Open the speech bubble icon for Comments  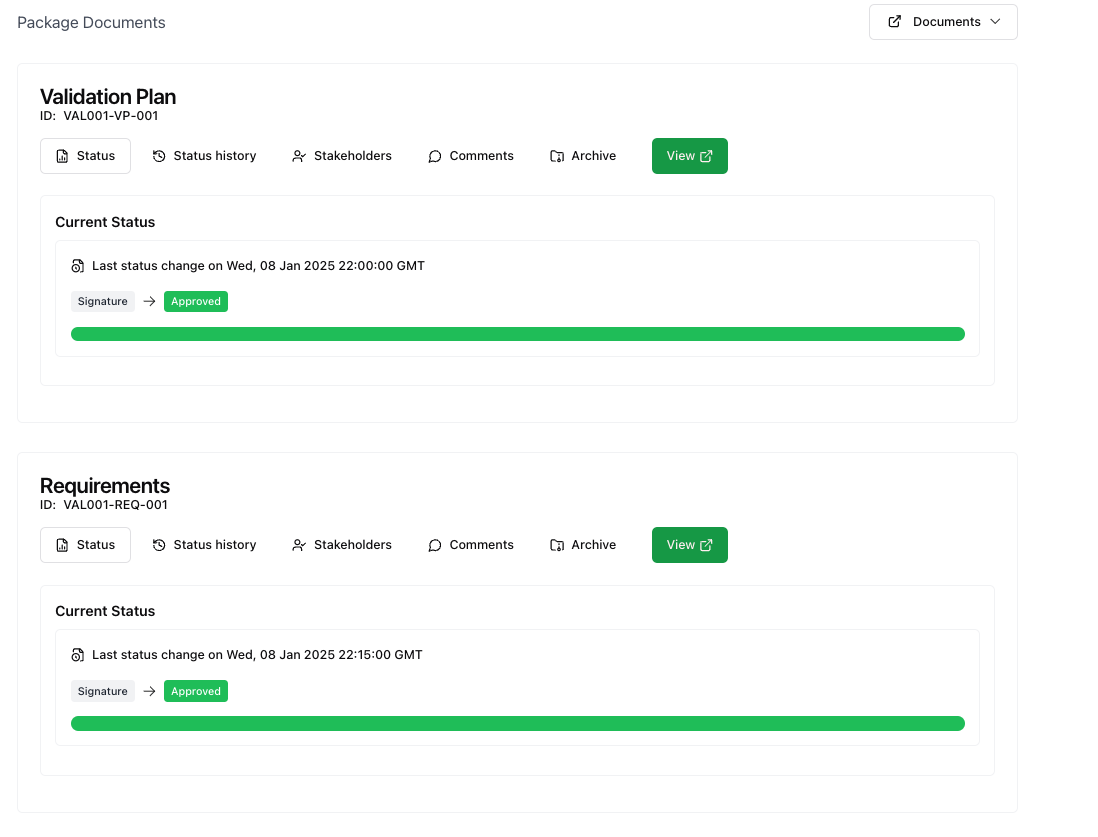click(x=434, y=155)
